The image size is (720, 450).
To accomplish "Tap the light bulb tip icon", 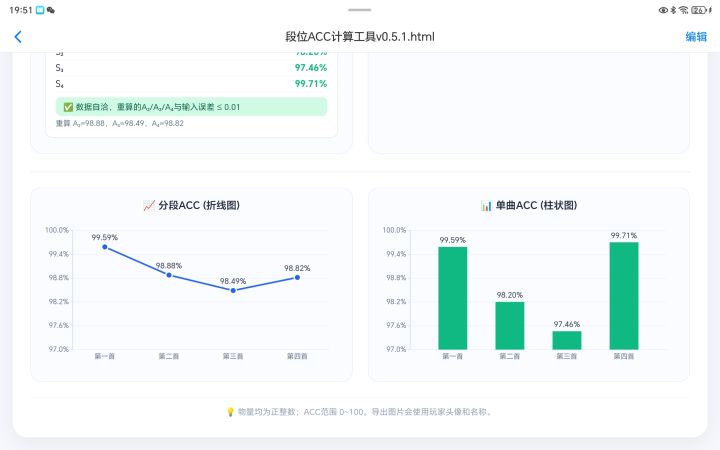I will pos(231,412).
